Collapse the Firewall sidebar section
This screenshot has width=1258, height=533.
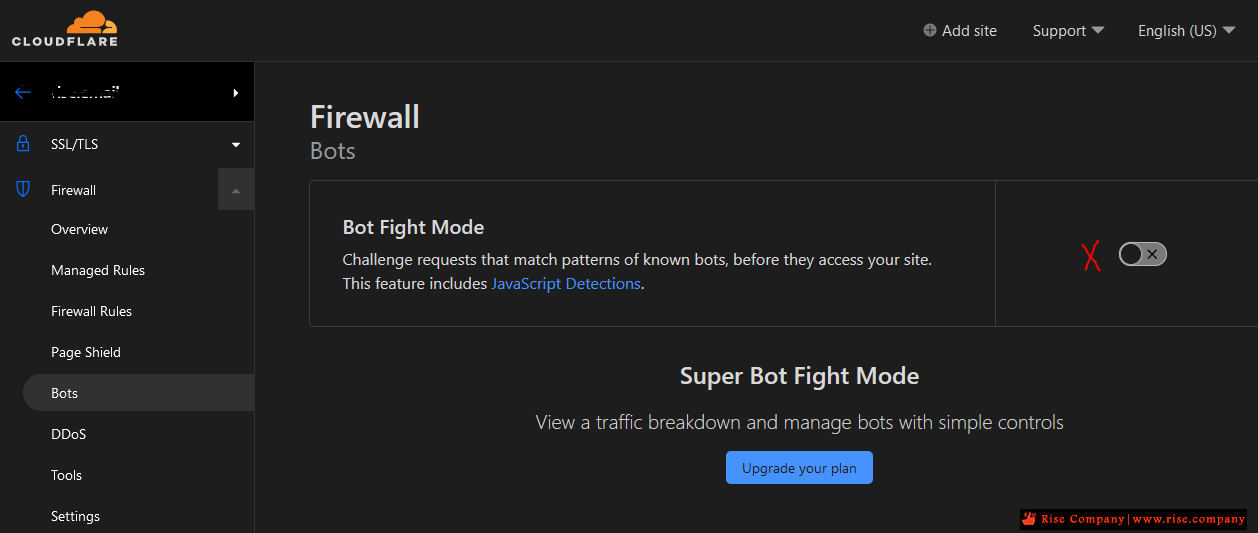[236, 190]
